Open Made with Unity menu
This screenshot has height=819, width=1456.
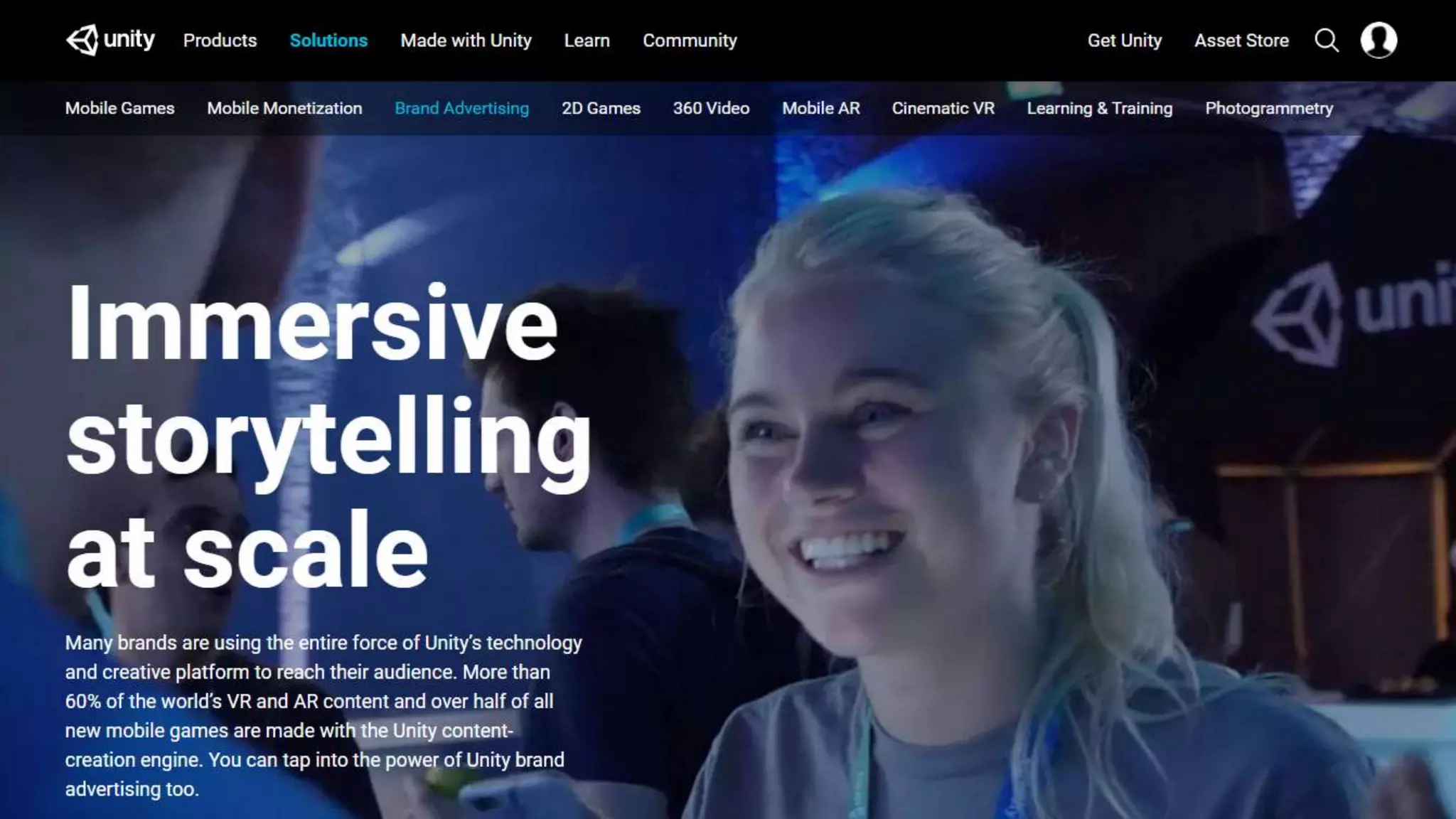pyautogui.click(x=466, y=41)
